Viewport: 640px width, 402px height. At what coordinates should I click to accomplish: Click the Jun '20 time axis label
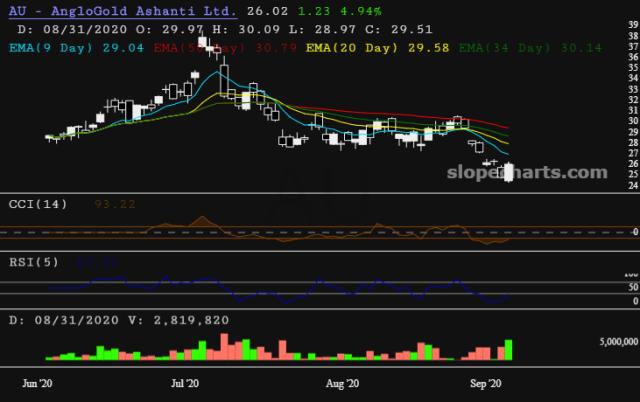coord(37,383)
